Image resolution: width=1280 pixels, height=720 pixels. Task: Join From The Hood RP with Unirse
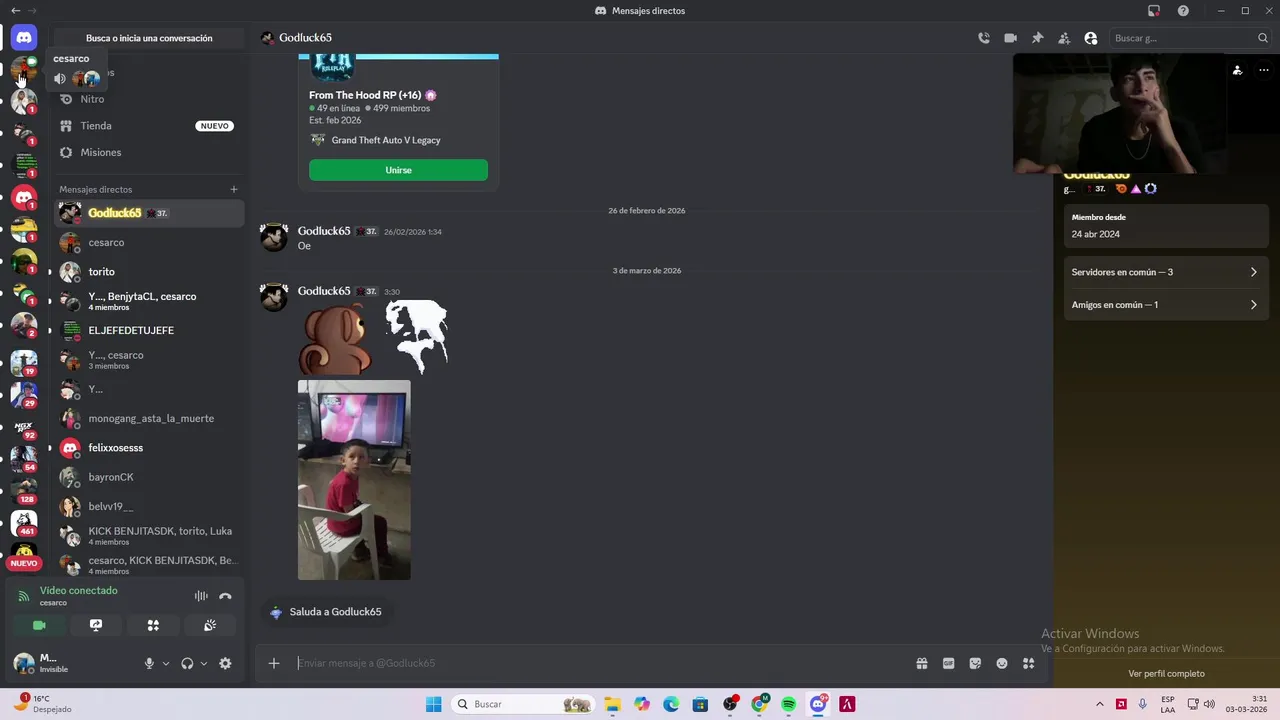point(398,170)
